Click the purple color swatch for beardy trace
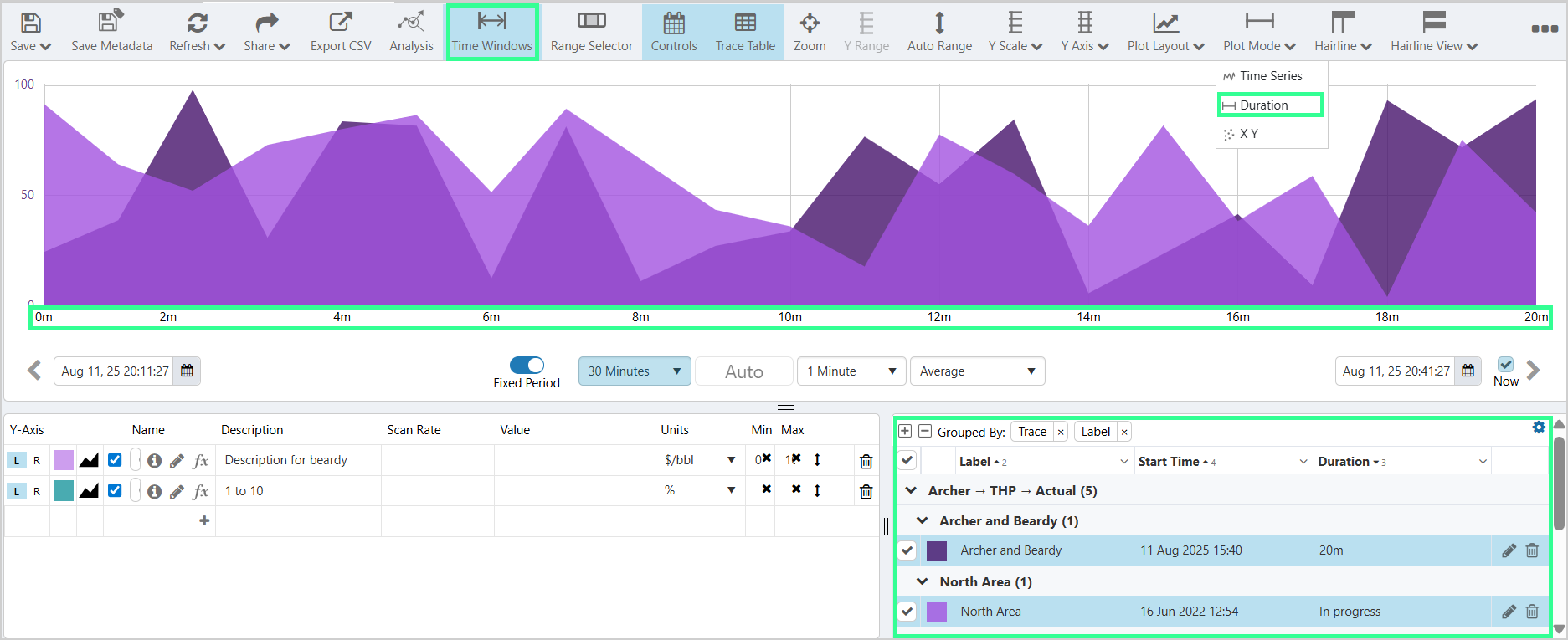 click(x=64, y=460)
